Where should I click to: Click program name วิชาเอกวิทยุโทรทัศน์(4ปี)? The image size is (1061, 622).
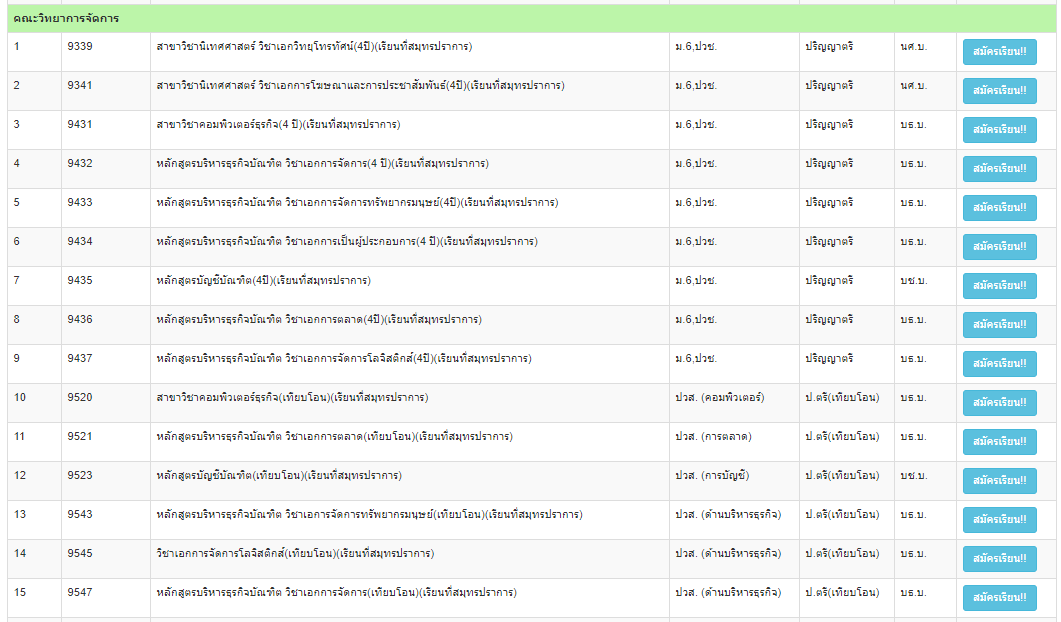pos(315,47)
